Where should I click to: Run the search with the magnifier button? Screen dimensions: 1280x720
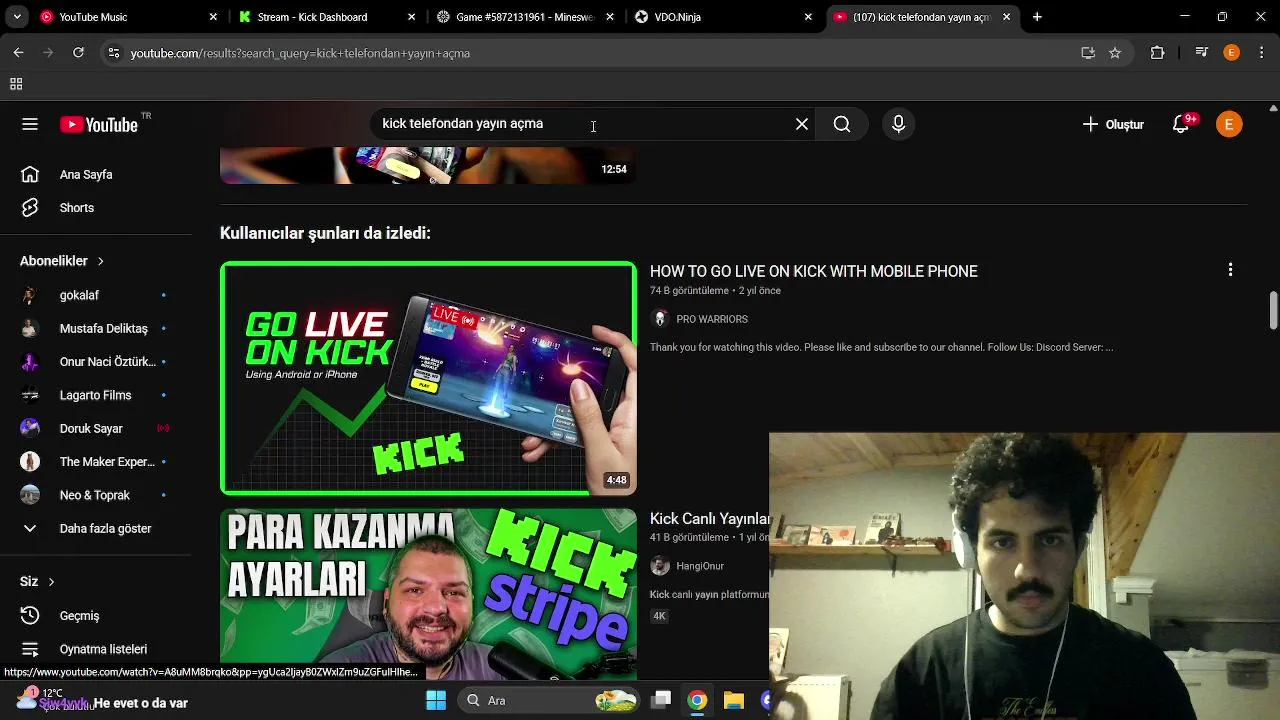842,124
